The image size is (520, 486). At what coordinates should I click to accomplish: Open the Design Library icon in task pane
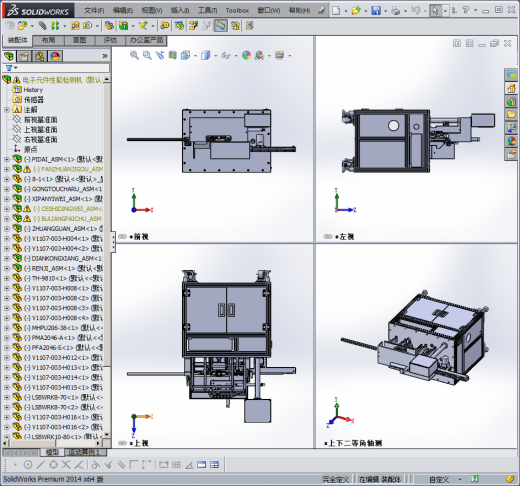click(511, 101)
